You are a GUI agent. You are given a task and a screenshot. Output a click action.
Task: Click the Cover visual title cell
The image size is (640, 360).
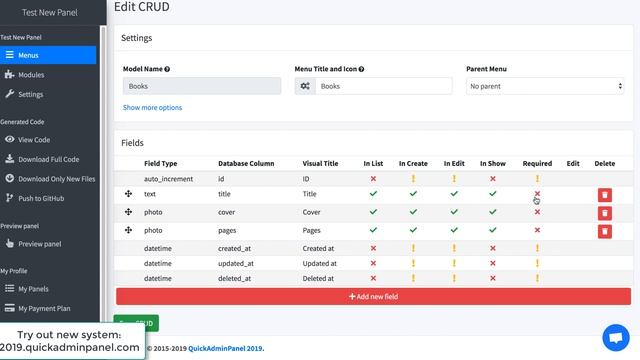click(x=311, y=212)
